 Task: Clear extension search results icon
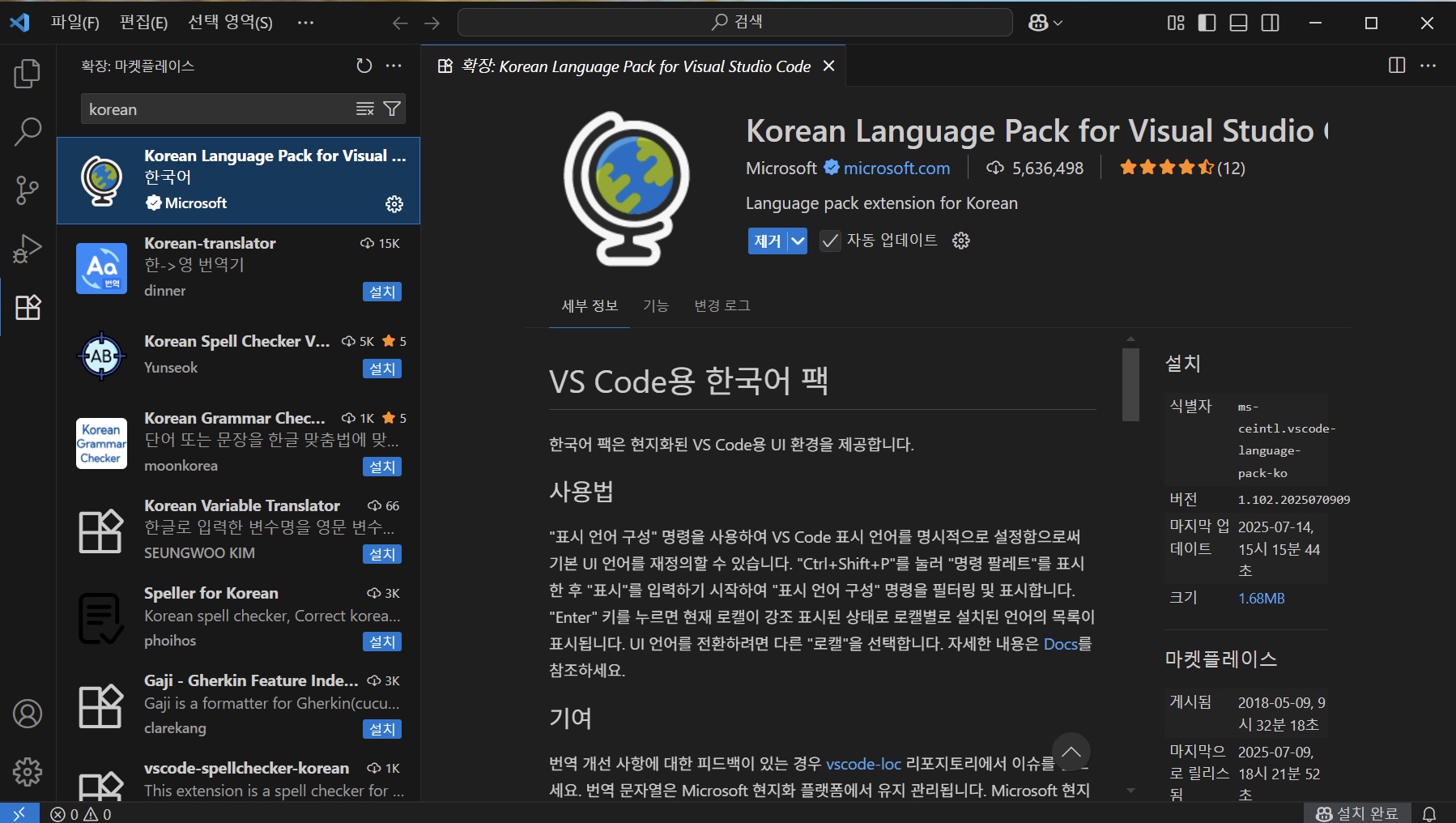[365, 109]
